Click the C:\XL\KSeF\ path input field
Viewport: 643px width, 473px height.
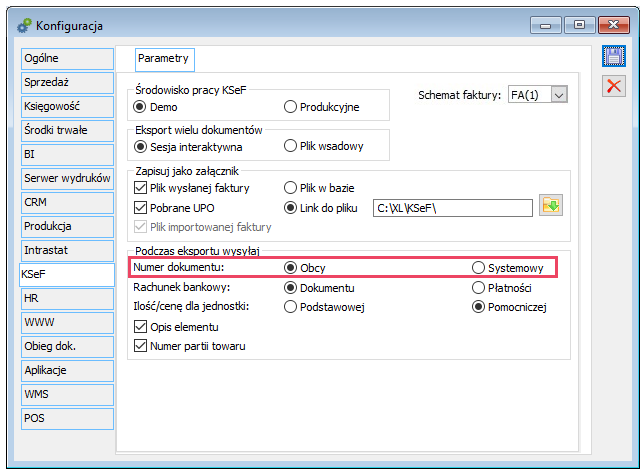[453, 208]
